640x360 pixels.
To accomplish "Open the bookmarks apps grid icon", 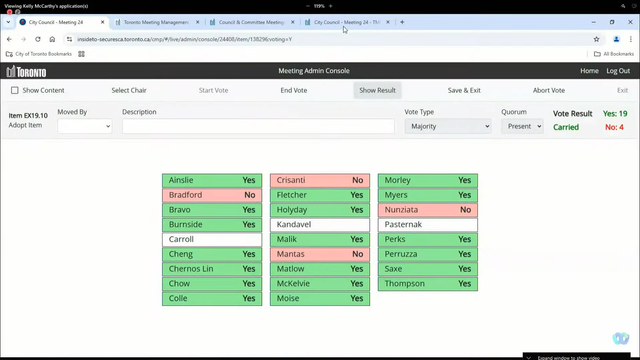I will click(81, 54).
